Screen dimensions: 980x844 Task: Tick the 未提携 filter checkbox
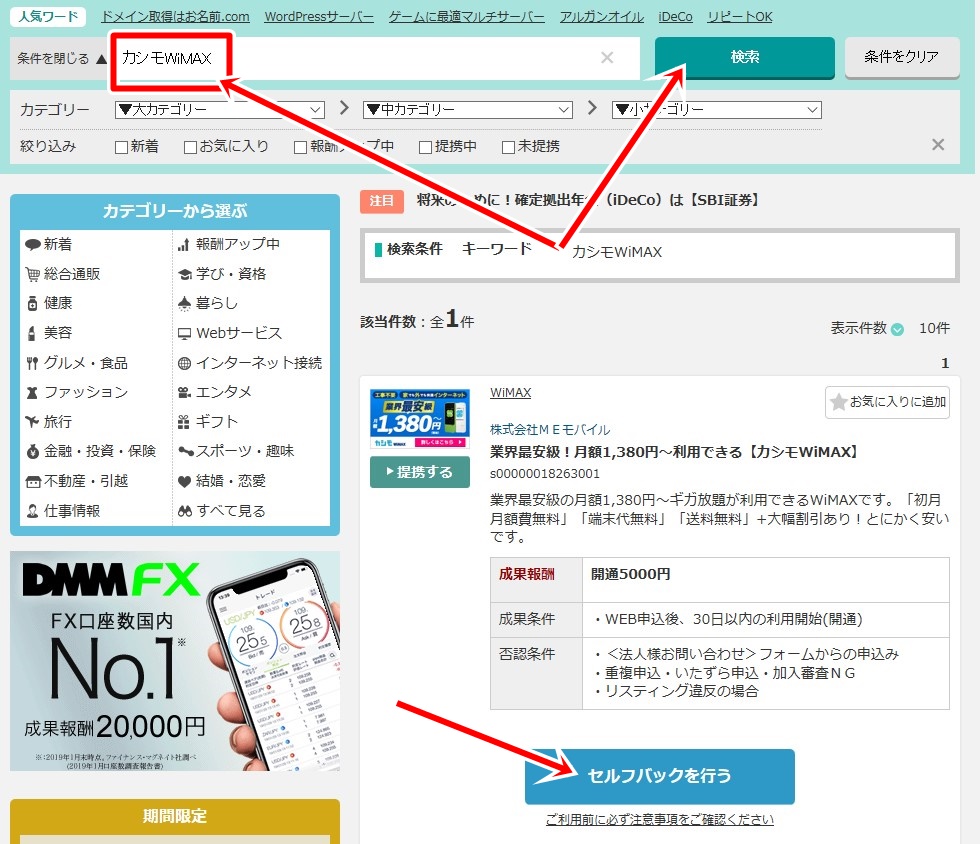point(508,147)
